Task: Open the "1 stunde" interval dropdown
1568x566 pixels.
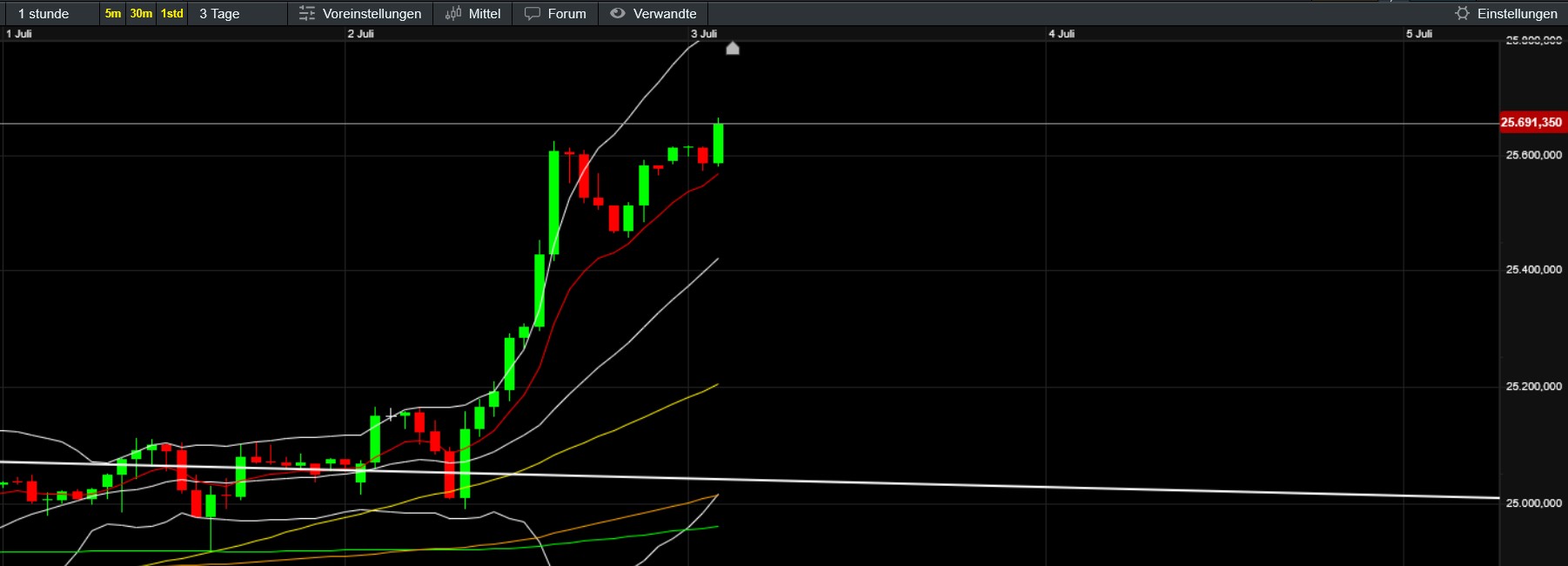Action: click(x=50, y=14)
